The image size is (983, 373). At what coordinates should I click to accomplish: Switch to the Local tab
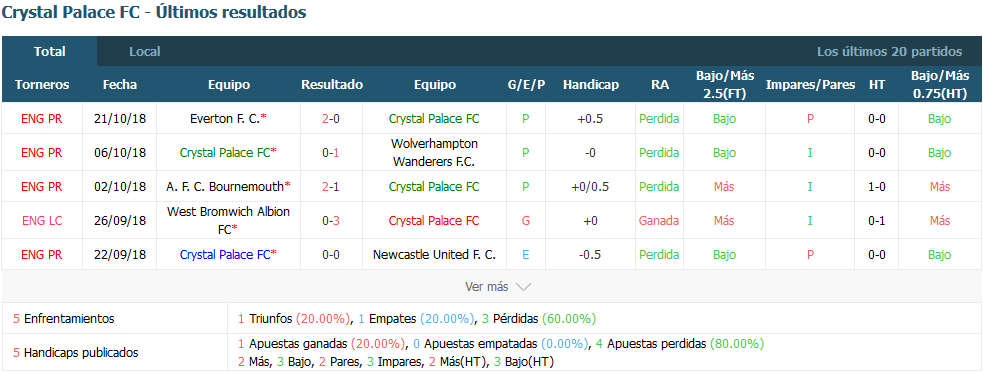(145, 51)
